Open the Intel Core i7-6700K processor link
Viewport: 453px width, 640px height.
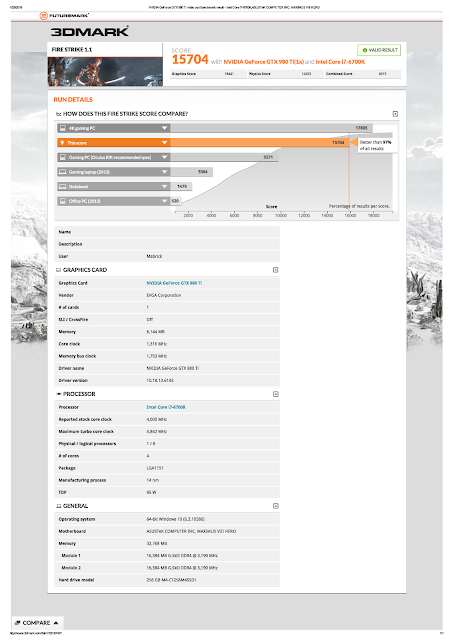tap(166, 407)
